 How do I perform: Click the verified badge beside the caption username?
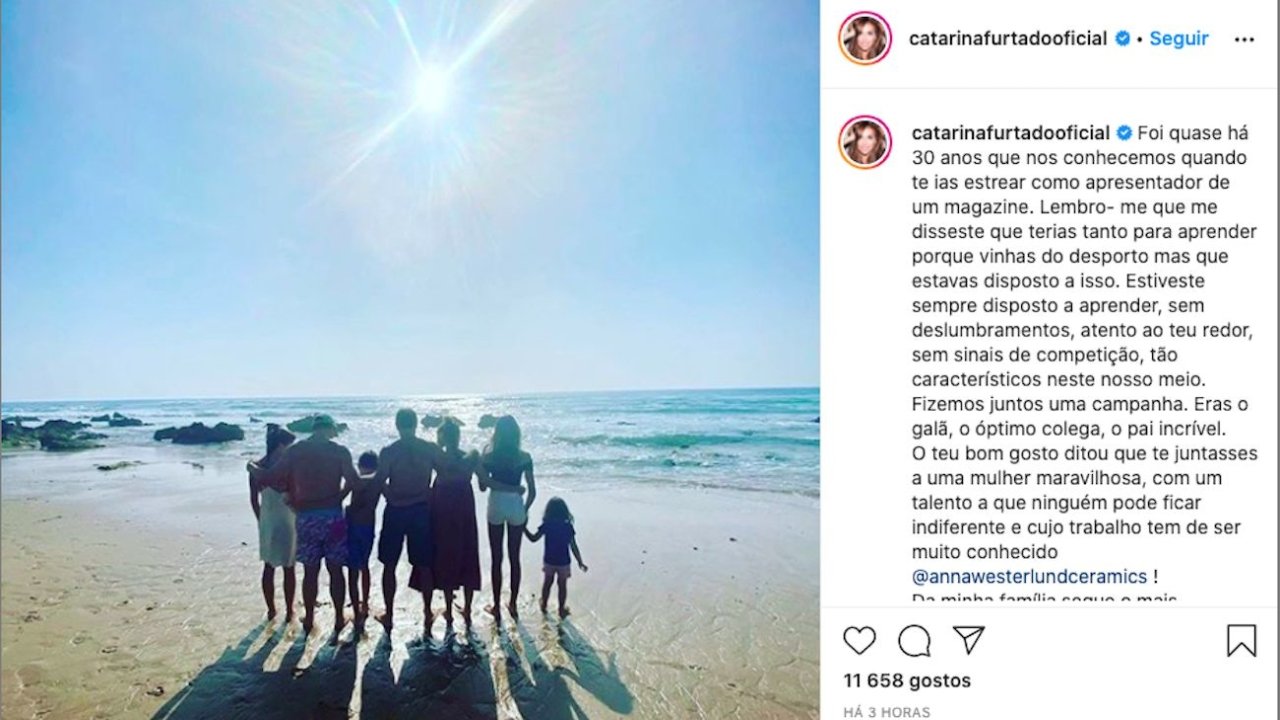pos(1124,133)
